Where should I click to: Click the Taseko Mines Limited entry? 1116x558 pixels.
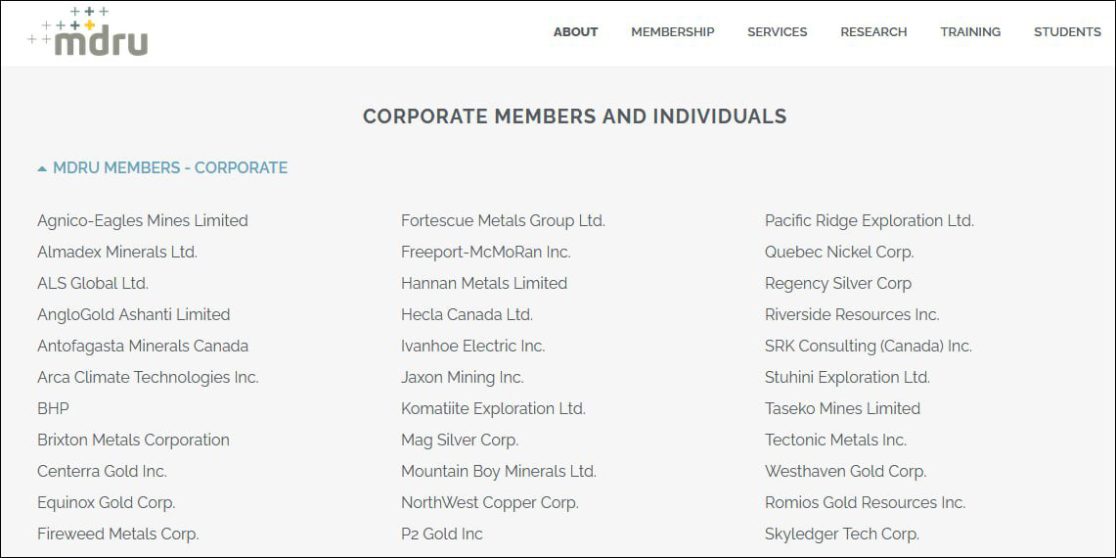pyautogui.click(x=843, y=409)
